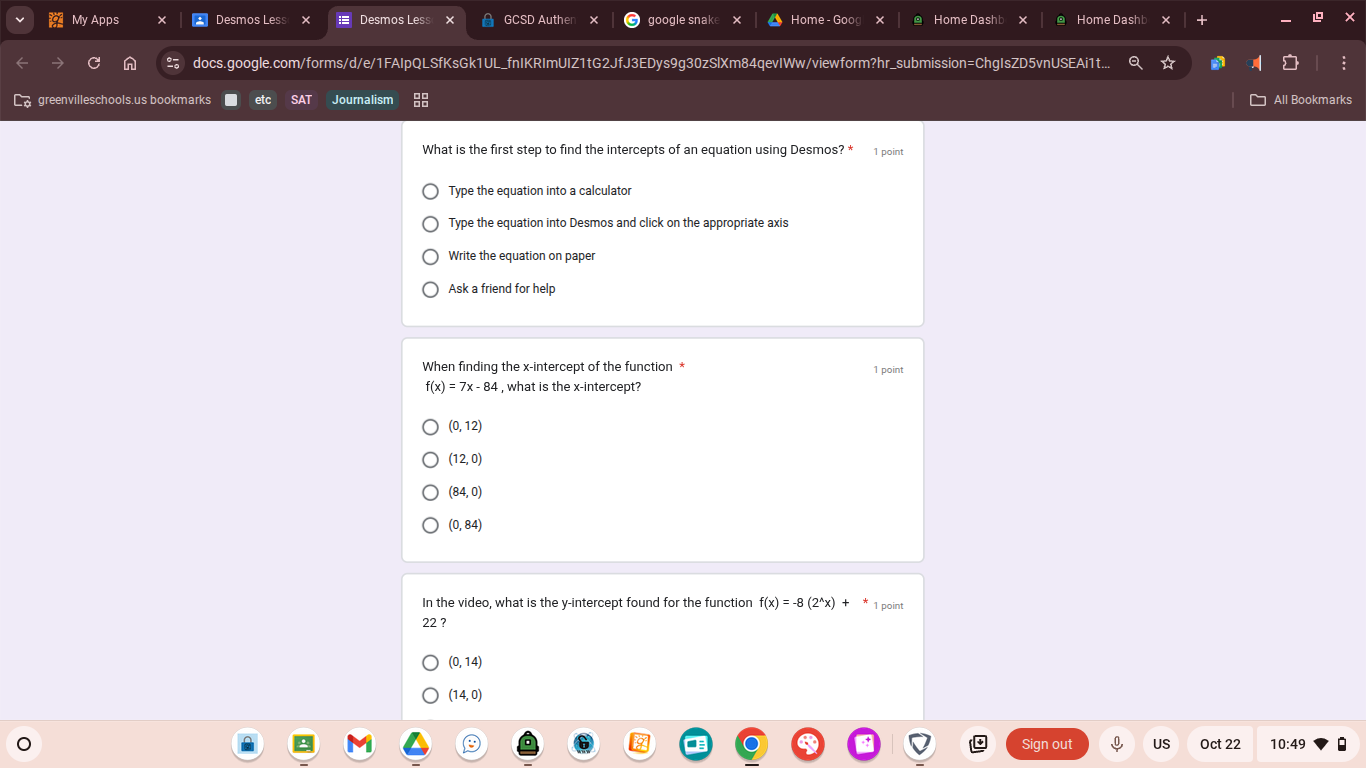Open the SAT bookmark link
Screen dimensions: 1366x768
point(301,99)
